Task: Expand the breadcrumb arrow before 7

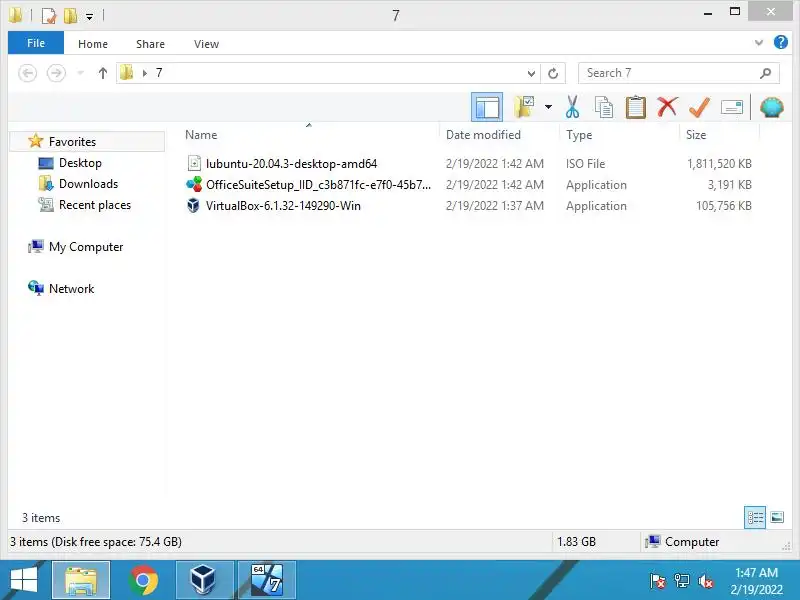Action: coord(145,73)
